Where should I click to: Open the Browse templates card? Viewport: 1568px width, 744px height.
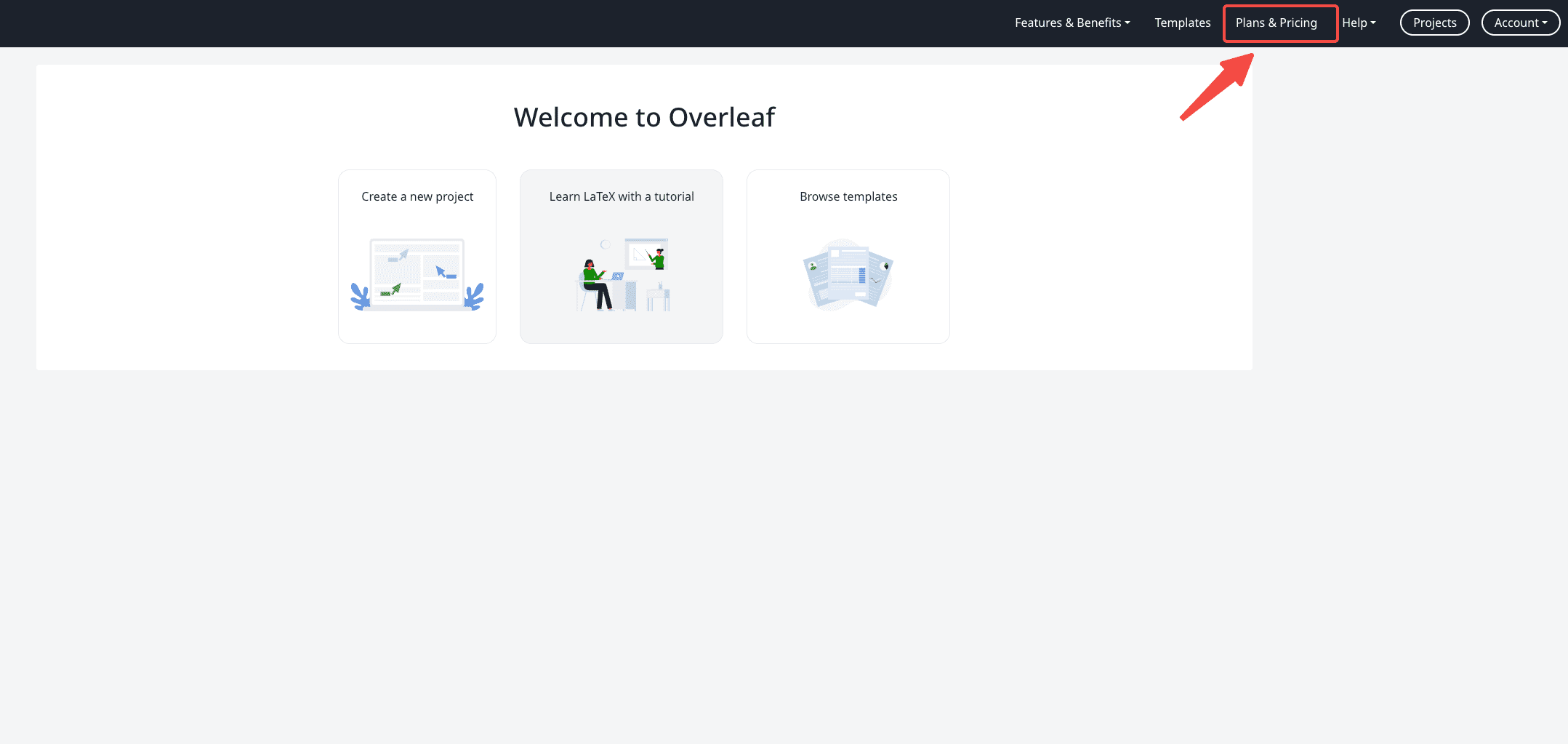[848, 257]
